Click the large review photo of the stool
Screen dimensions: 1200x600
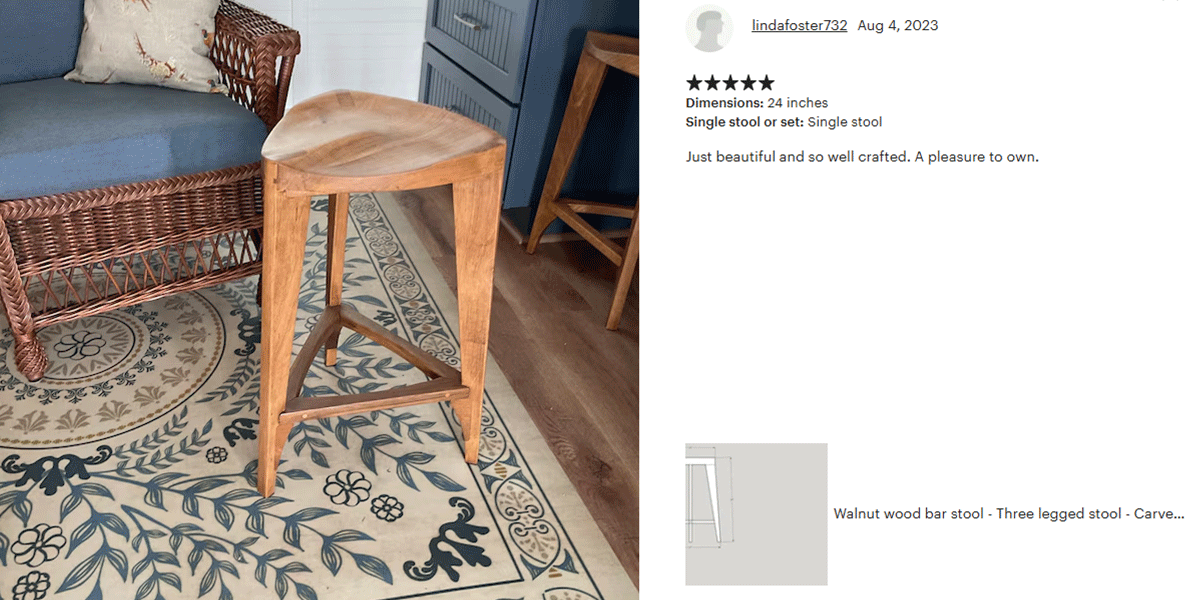click(319, 300)
